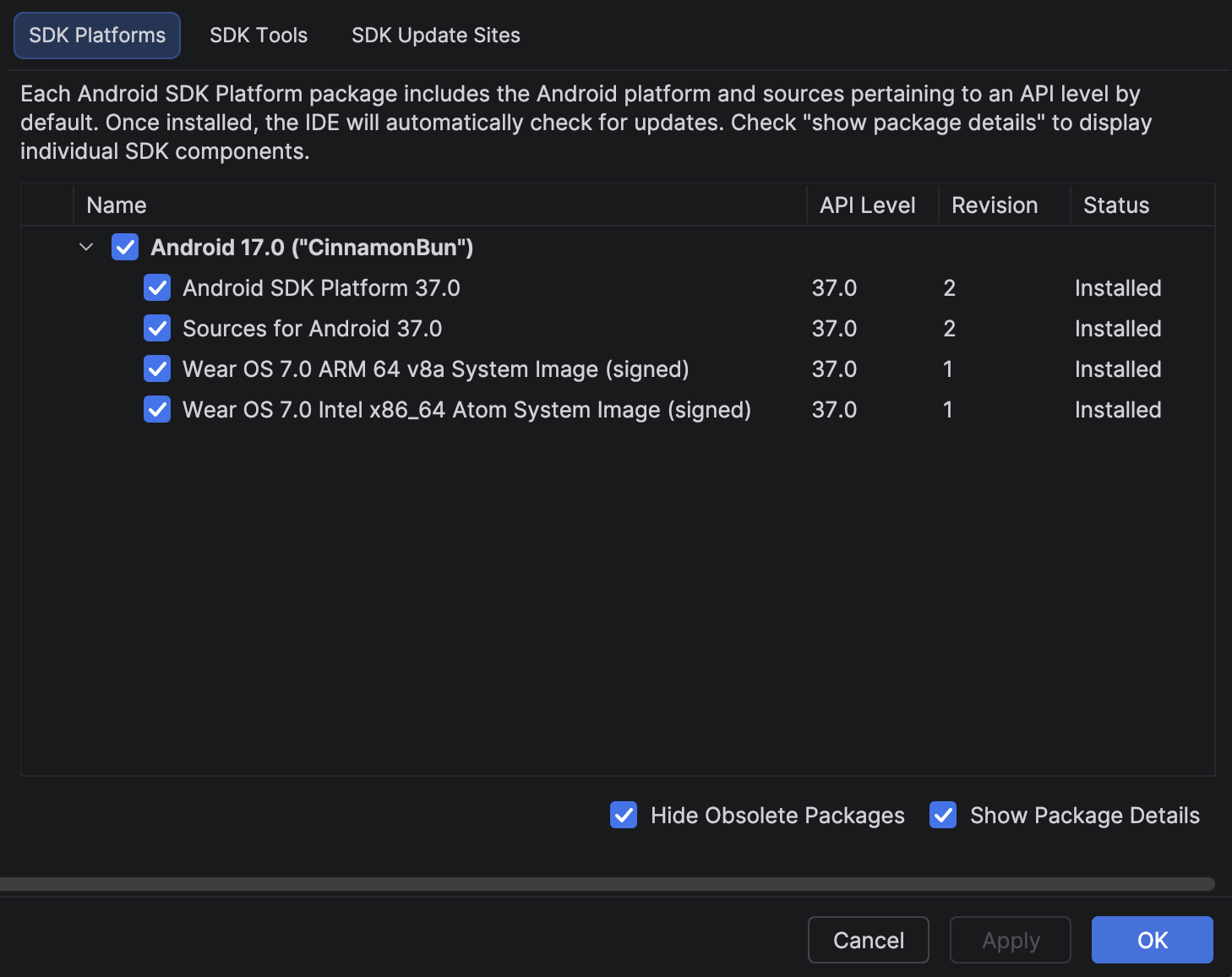The image size is (1232, 977).
Task: Uncheck Sources for Android 37.0 checkbox
Action: click(157, 328)
